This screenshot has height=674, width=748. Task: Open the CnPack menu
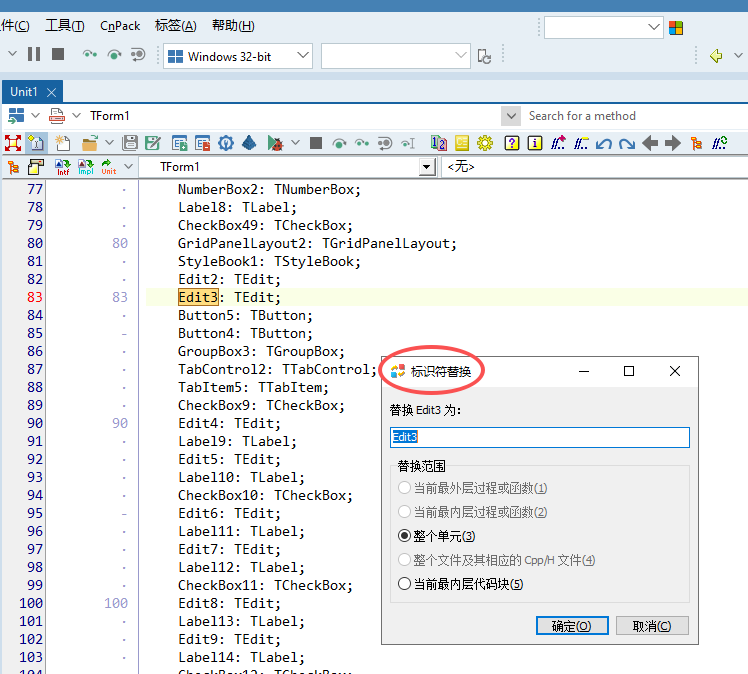pos(120,26)
